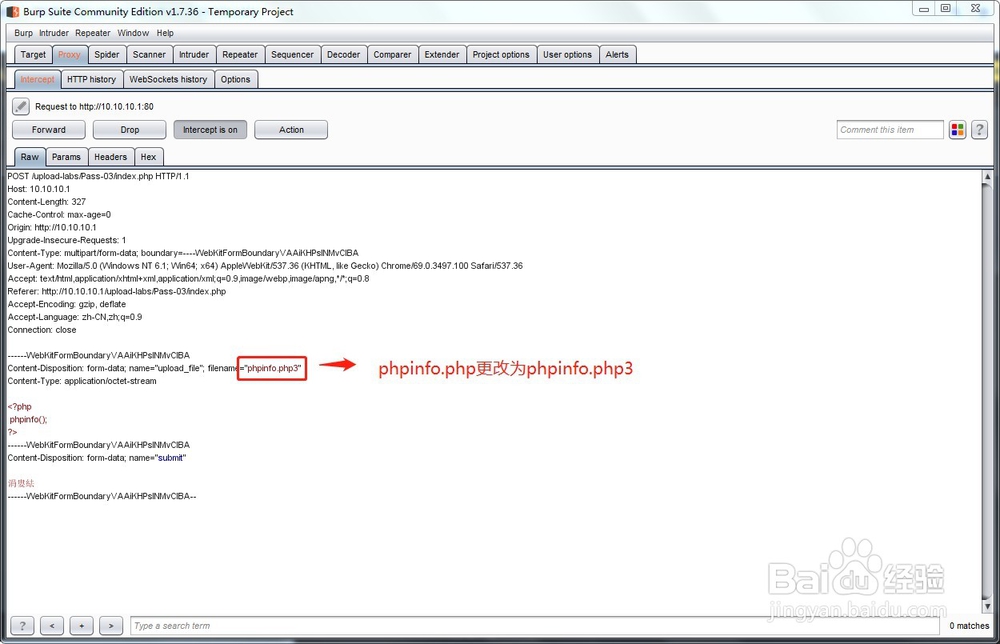Open the Action dropdown menu
1000x644 pixels.
pos(291,129)
